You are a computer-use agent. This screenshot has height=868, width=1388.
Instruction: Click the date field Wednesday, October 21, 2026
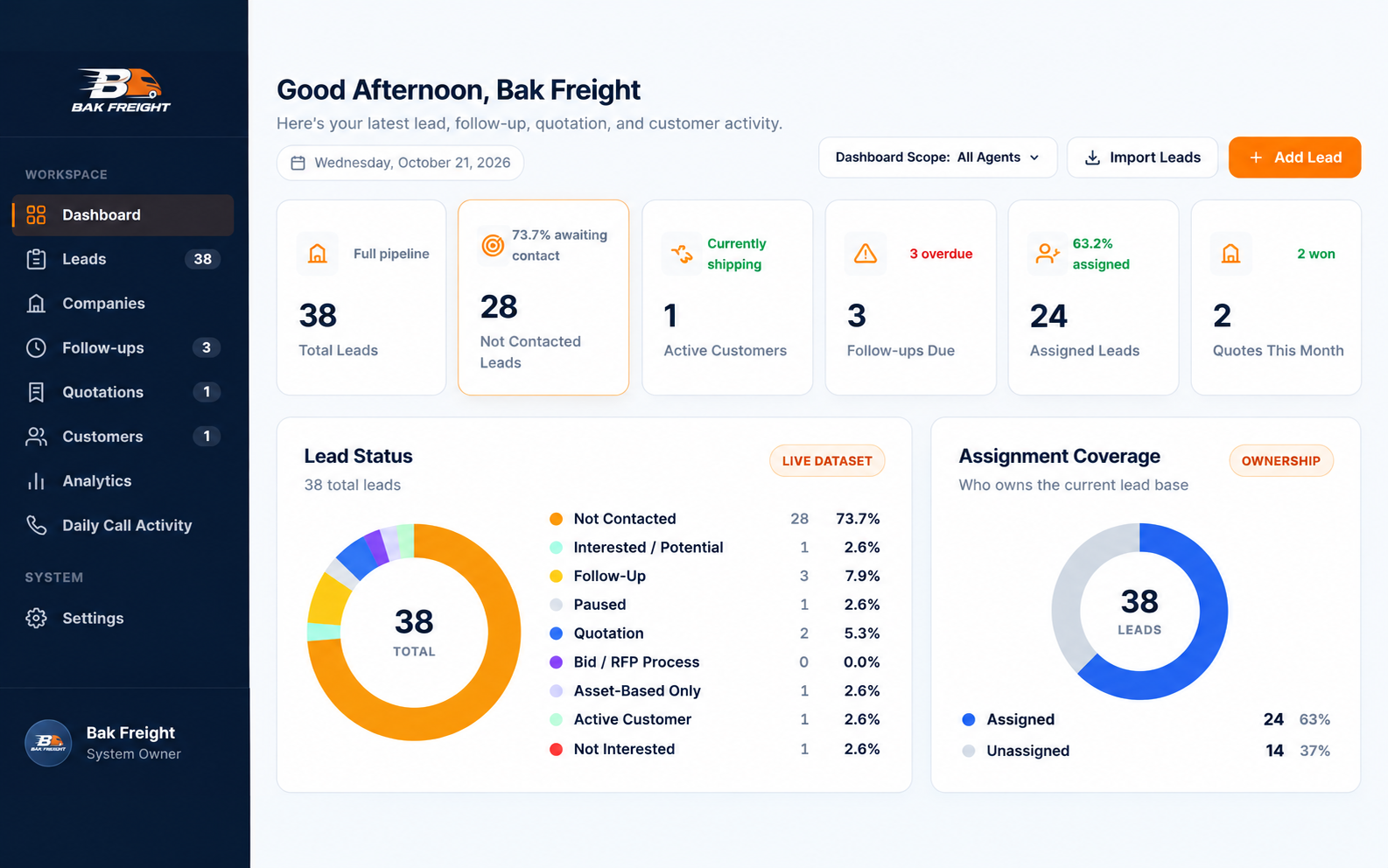click(x=400, y=163)
